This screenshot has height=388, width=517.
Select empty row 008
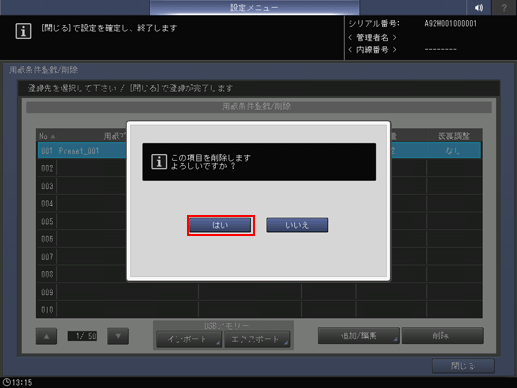(259, 274)
